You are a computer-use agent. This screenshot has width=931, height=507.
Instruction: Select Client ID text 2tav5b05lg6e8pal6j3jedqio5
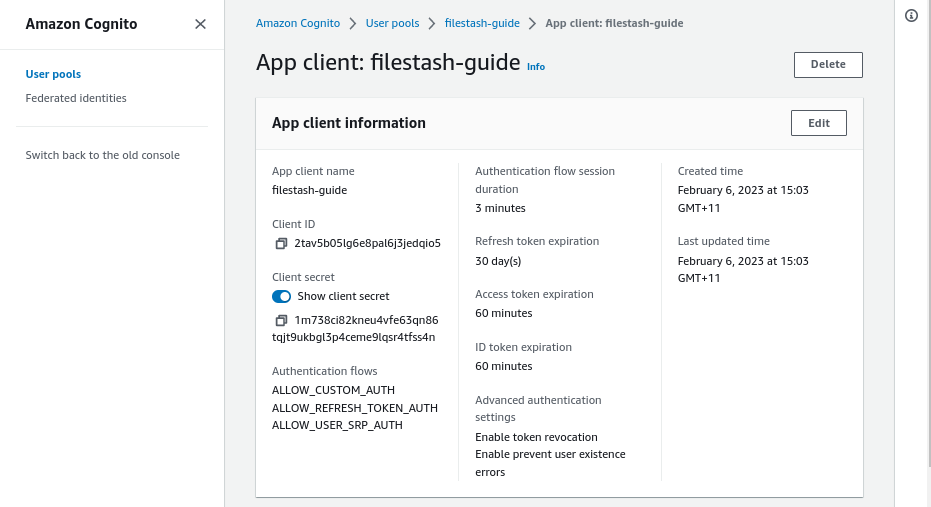(x=368, y=243)
